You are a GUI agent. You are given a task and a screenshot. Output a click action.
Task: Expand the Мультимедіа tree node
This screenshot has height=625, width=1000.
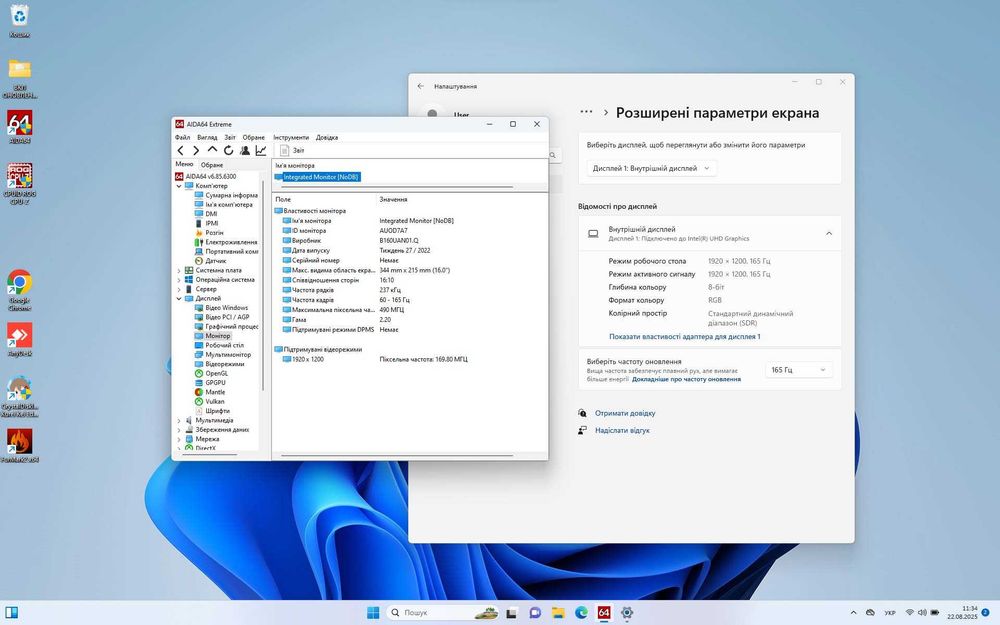click(179, 420)
